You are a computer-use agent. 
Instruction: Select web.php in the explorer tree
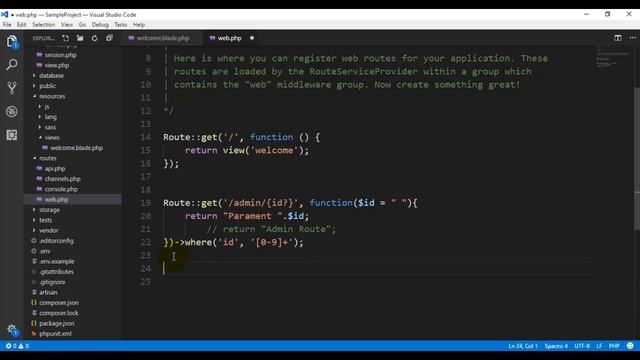[x=56, y=200]
